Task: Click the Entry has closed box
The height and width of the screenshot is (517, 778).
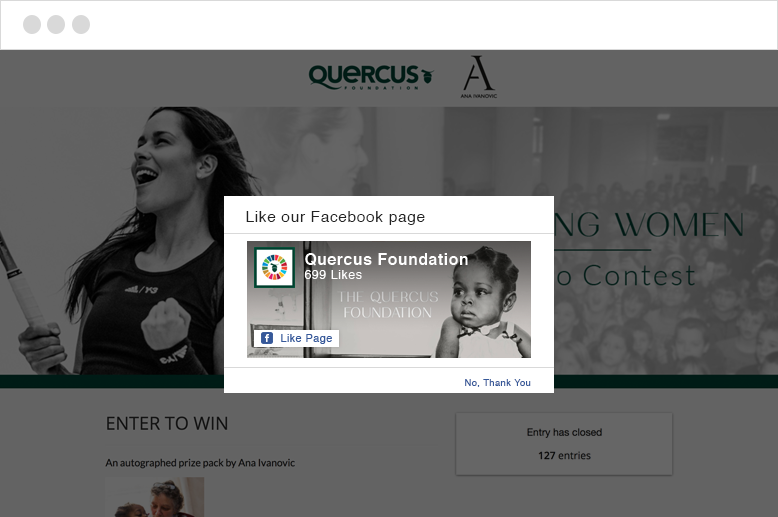Action: (x=564, y=444)
